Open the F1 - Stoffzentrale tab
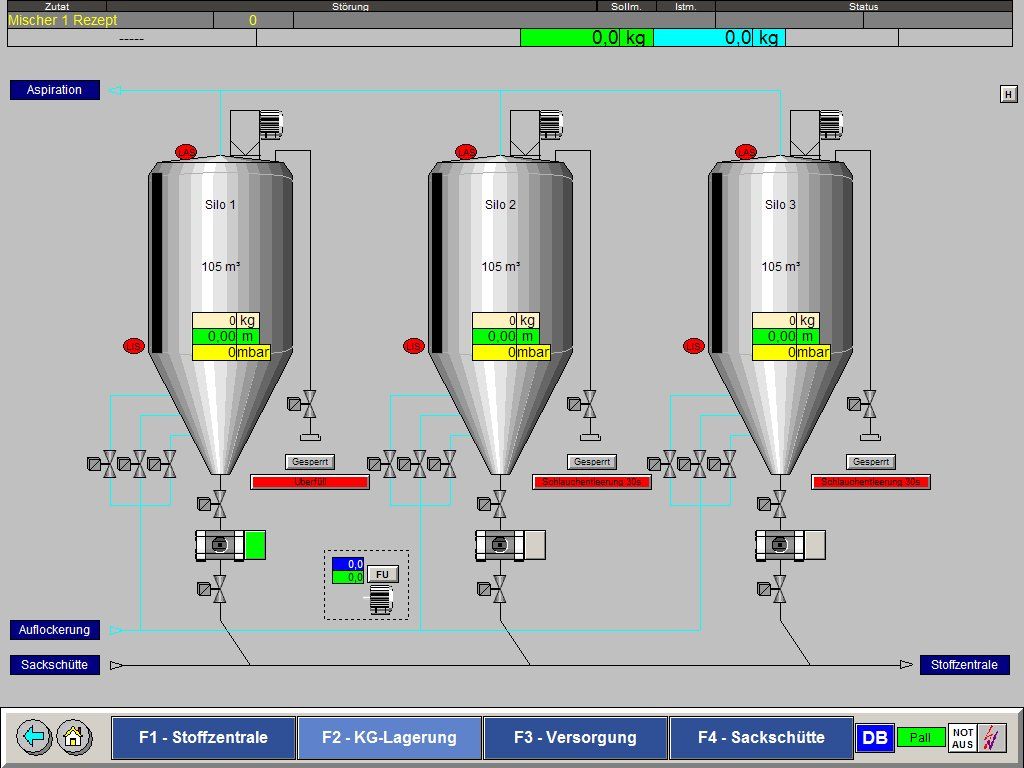The height and width of the screenshot is (768, 1024). click(203, 738)
